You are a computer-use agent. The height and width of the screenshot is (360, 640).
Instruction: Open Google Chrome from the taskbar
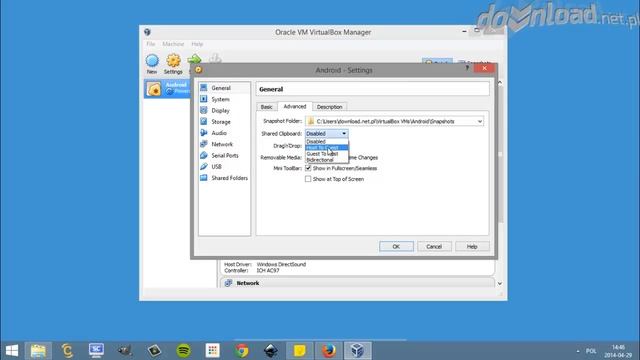click(x=242, y=351)
